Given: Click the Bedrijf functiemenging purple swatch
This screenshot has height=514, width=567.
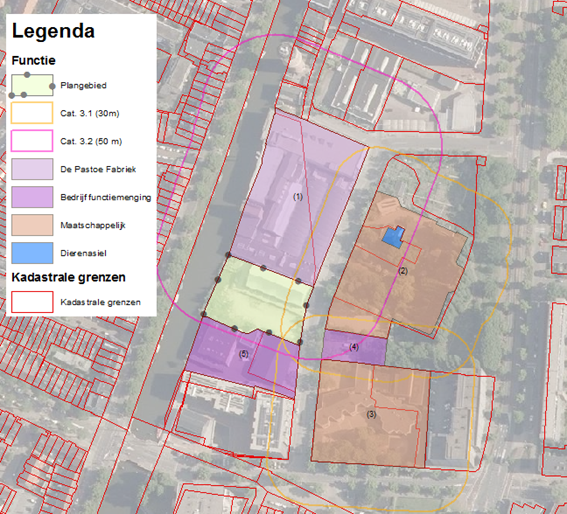Looking at the screenshot, I should pos(32,197).
